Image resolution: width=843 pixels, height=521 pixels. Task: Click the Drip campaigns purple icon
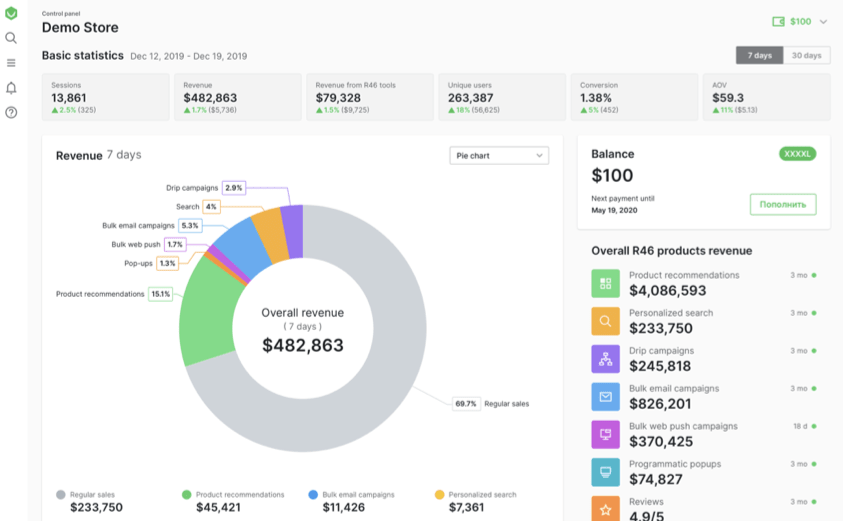605,359
